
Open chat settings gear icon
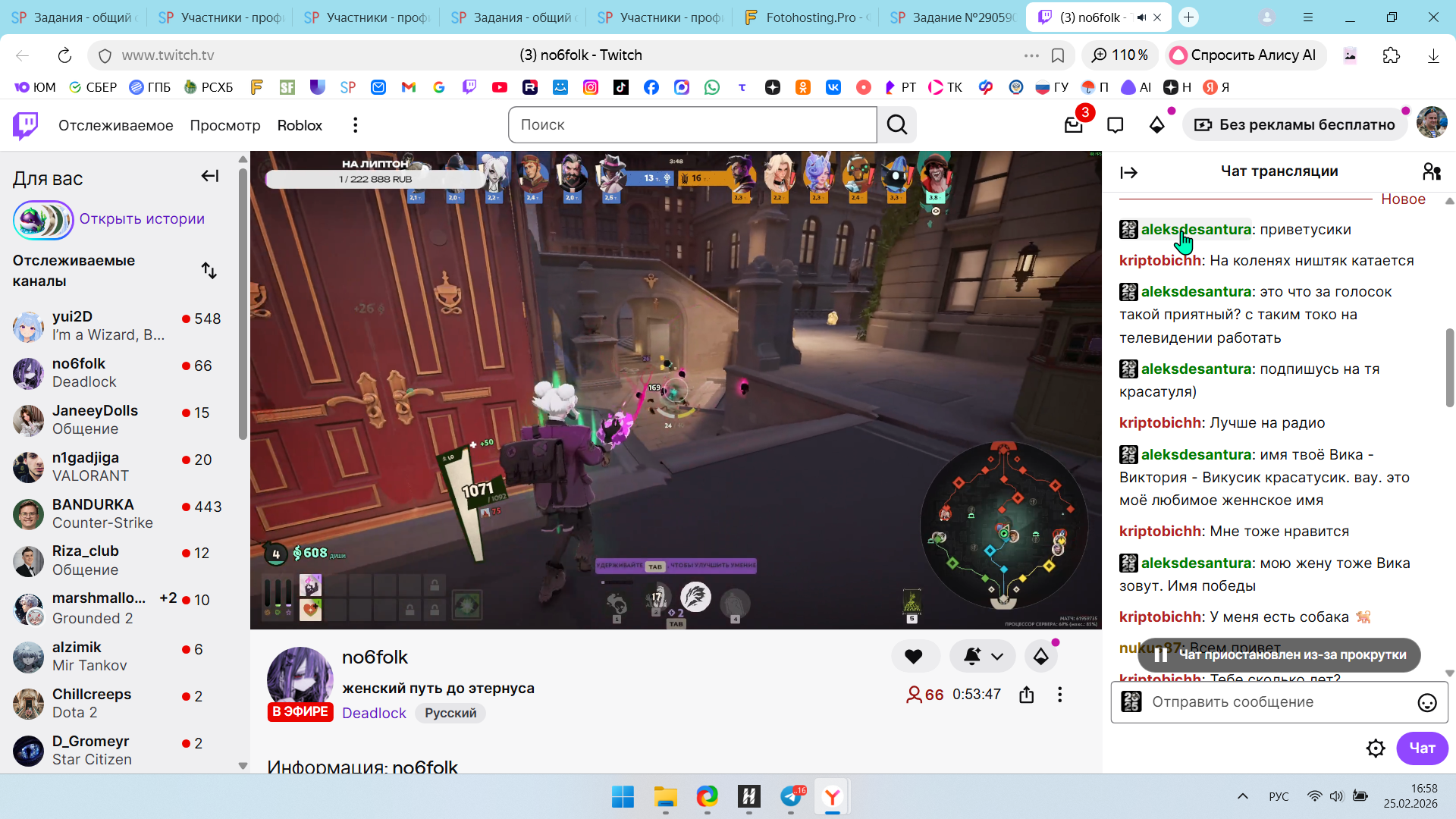[x=1375, y=748]
